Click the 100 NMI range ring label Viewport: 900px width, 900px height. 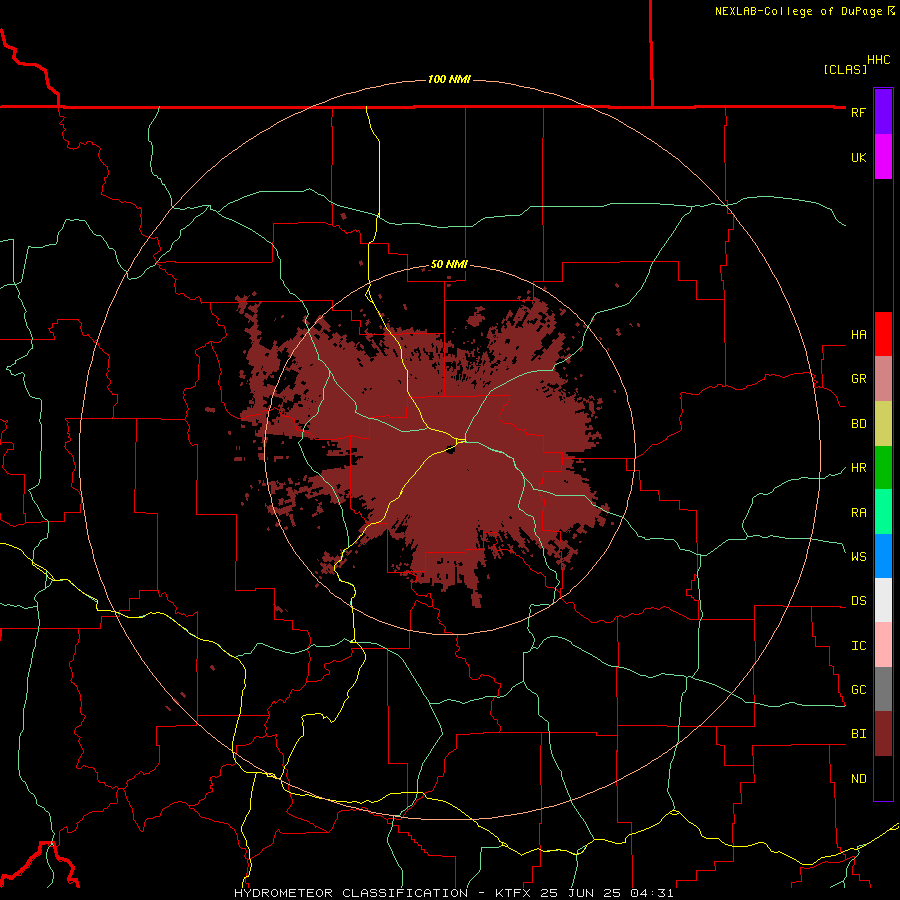449,79
